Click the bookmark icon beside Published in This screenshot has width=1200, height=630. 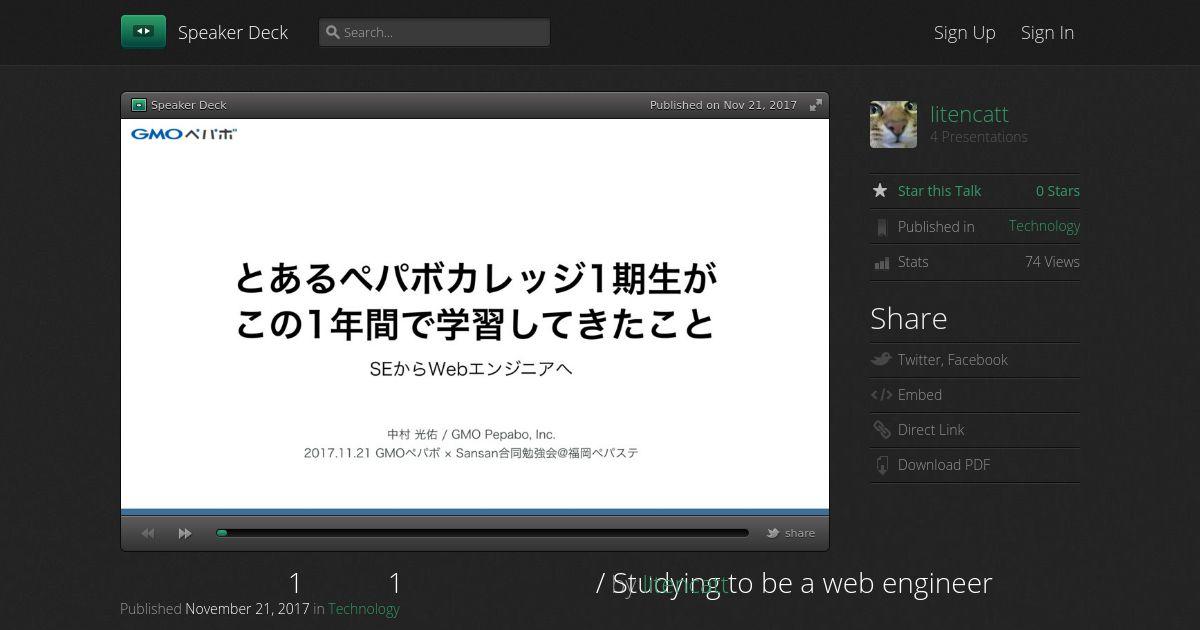tap(881, 227)
